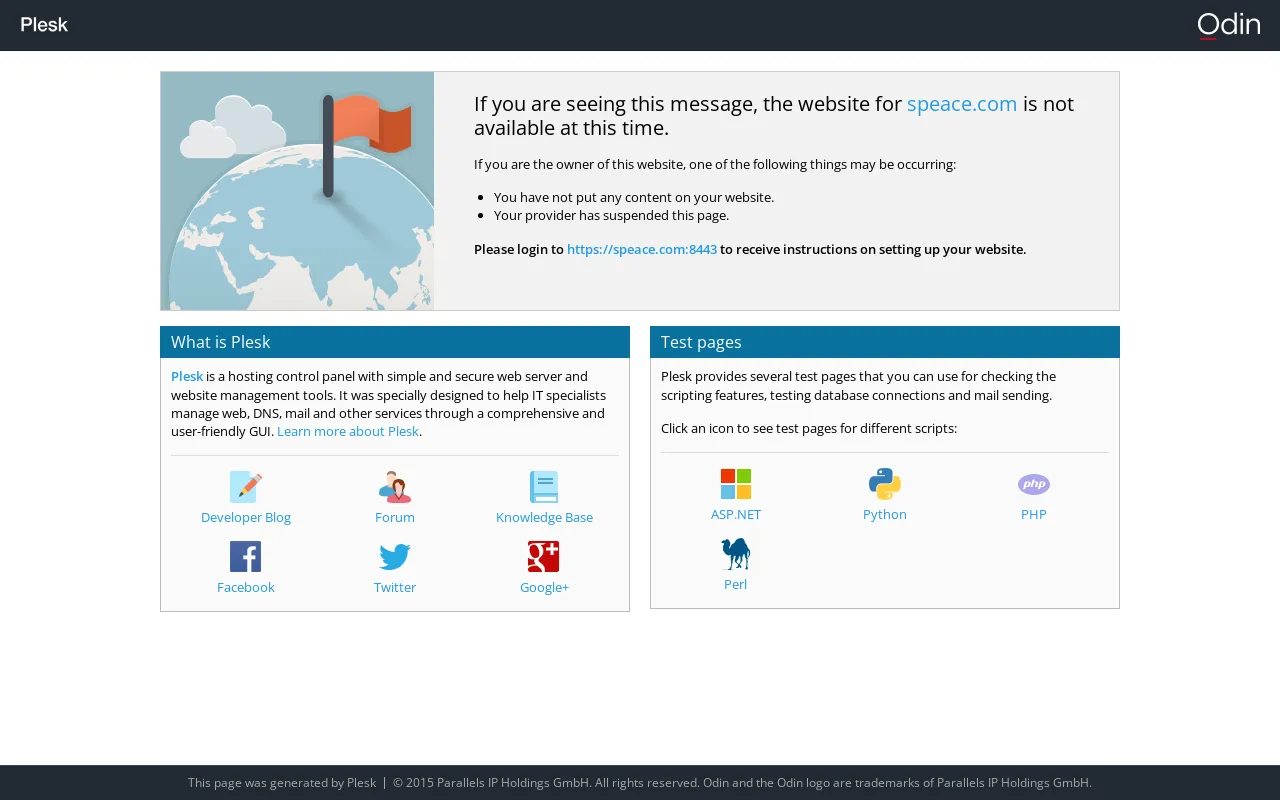Open the Facebook logo icon
This screenshot has width=1280, height=800.
[246, 557]
